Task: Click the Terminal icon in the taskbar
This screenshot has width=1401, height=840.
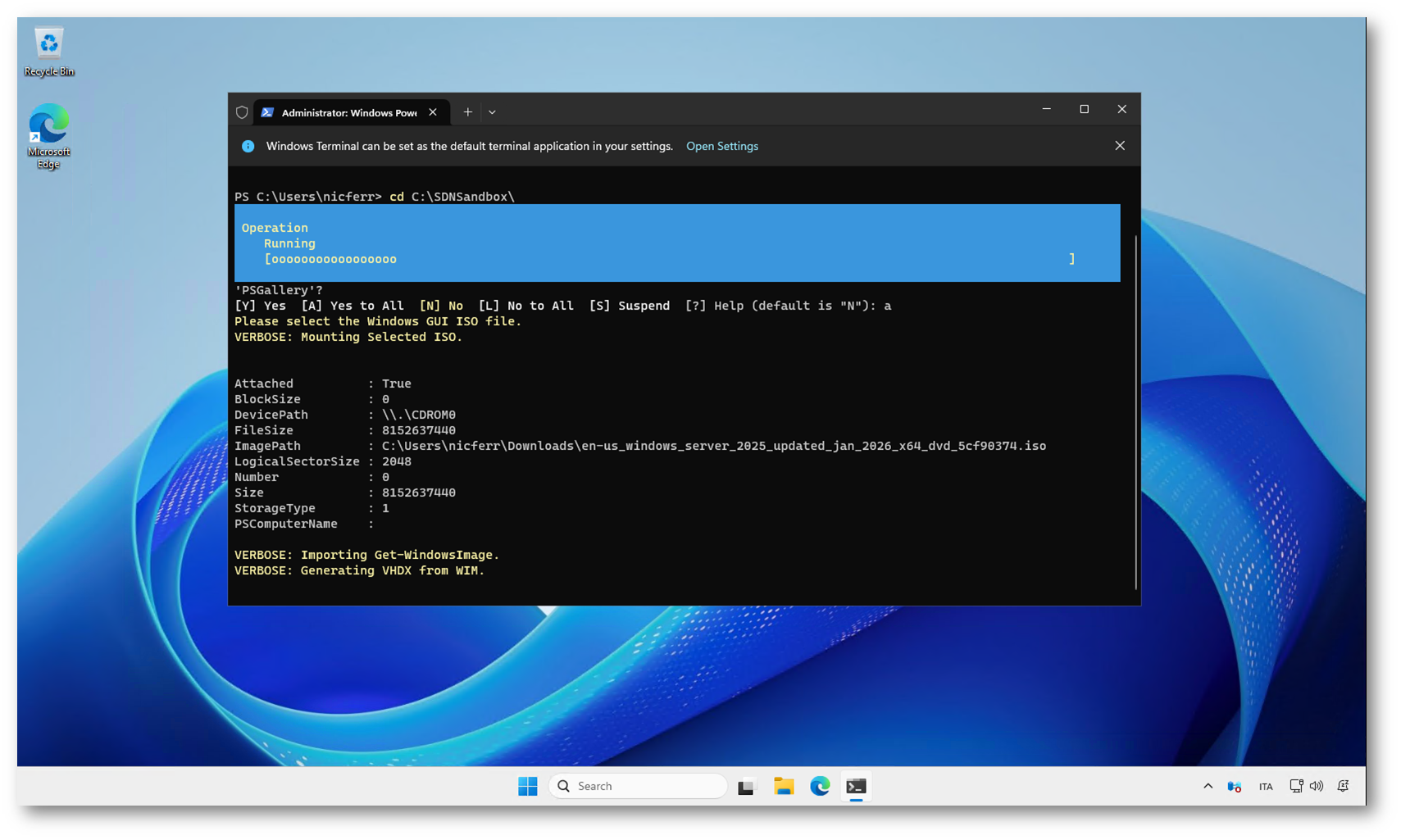Action: (x=856, y=786)
